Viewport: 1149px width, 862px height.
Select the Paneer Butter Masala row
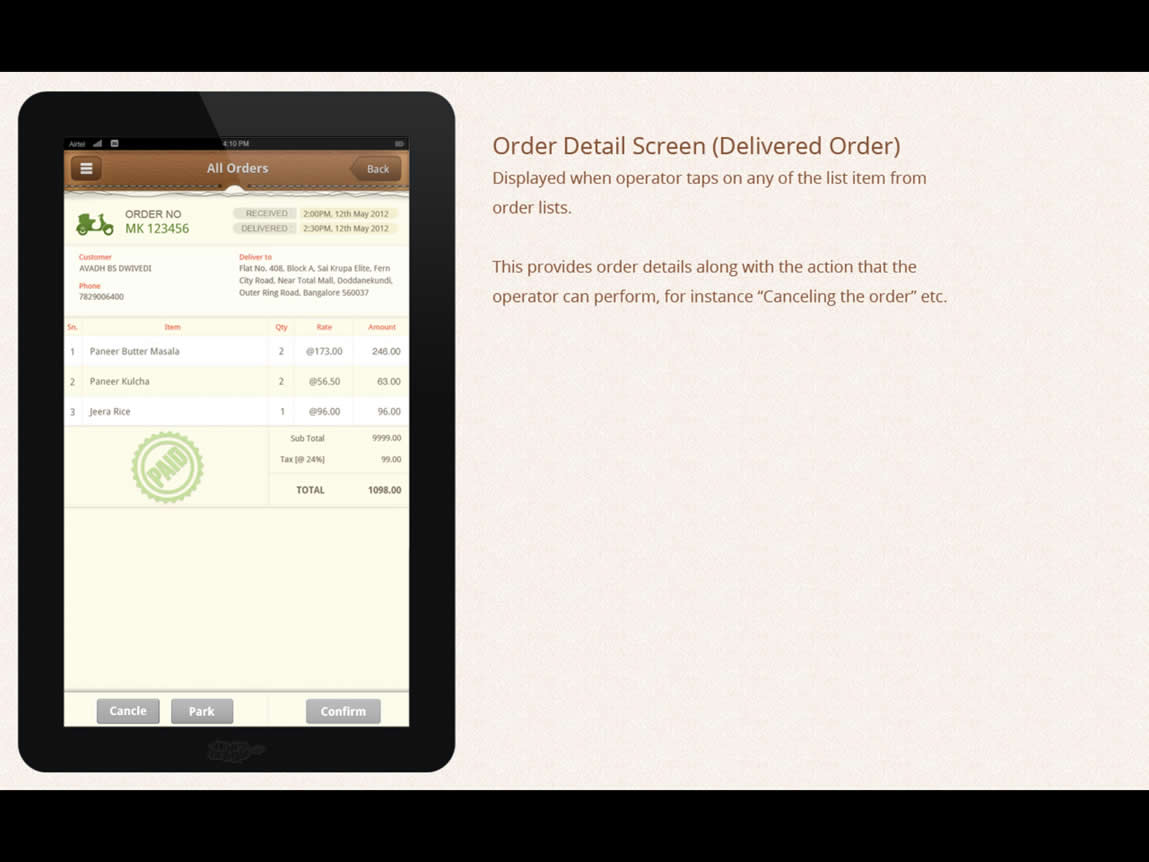(237, 351)
